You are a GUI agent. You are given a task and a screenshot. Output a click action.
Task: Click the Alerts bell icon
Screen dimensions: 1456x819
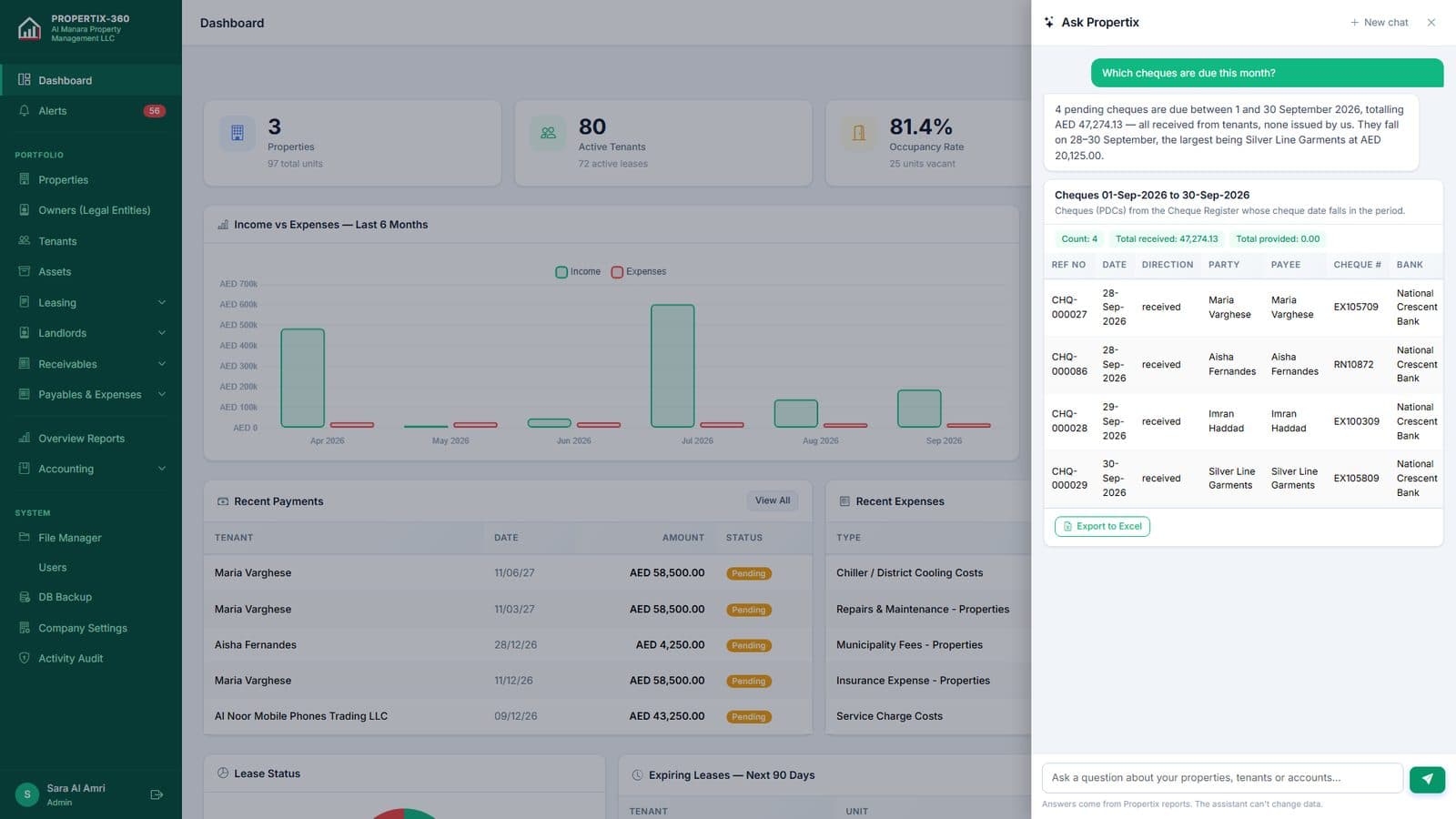[25, 110]
